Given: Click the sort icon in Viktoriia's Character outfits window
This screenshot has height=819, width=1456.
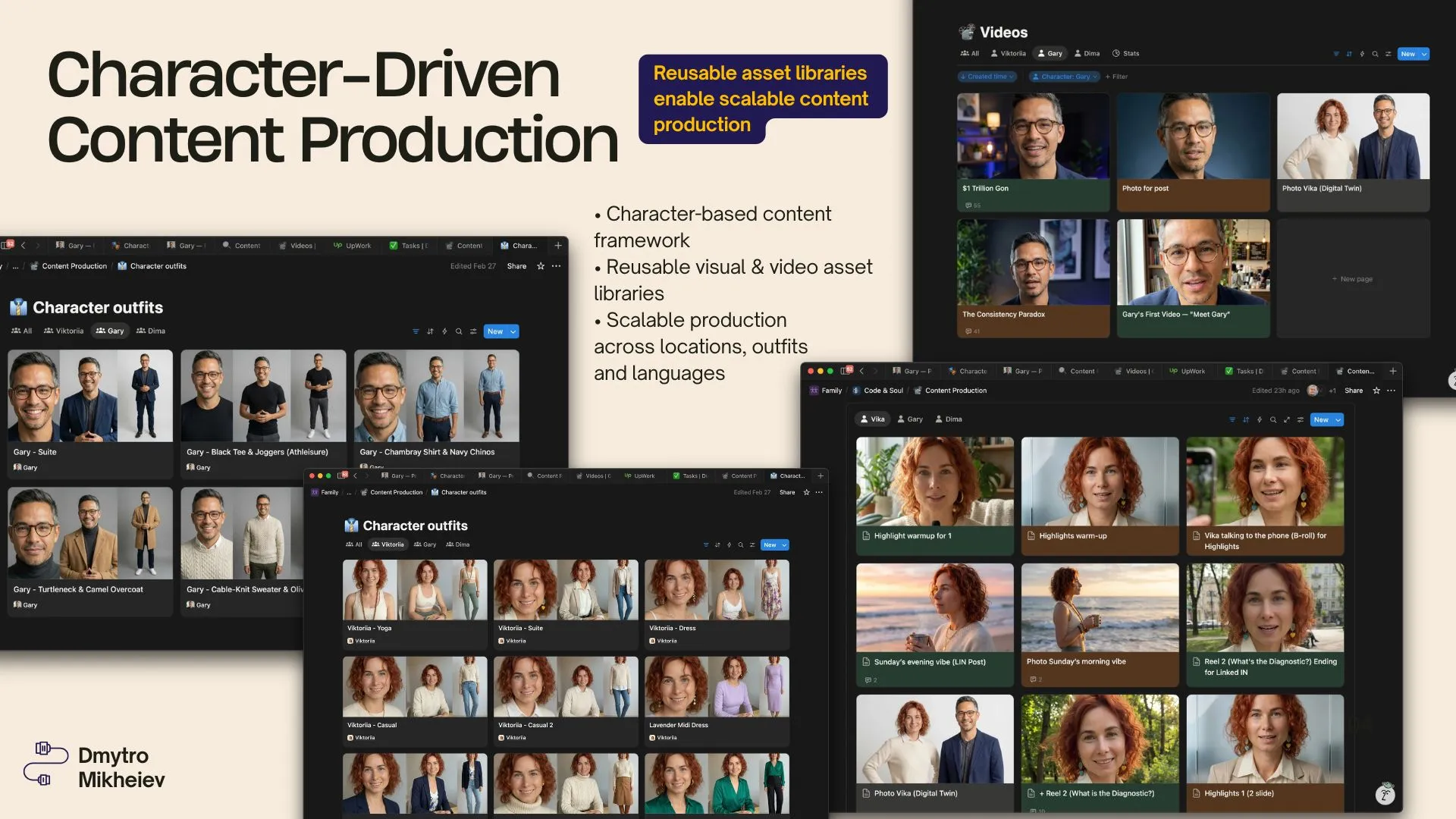Looking at the screenshot, I should click(x=717, y=544).
